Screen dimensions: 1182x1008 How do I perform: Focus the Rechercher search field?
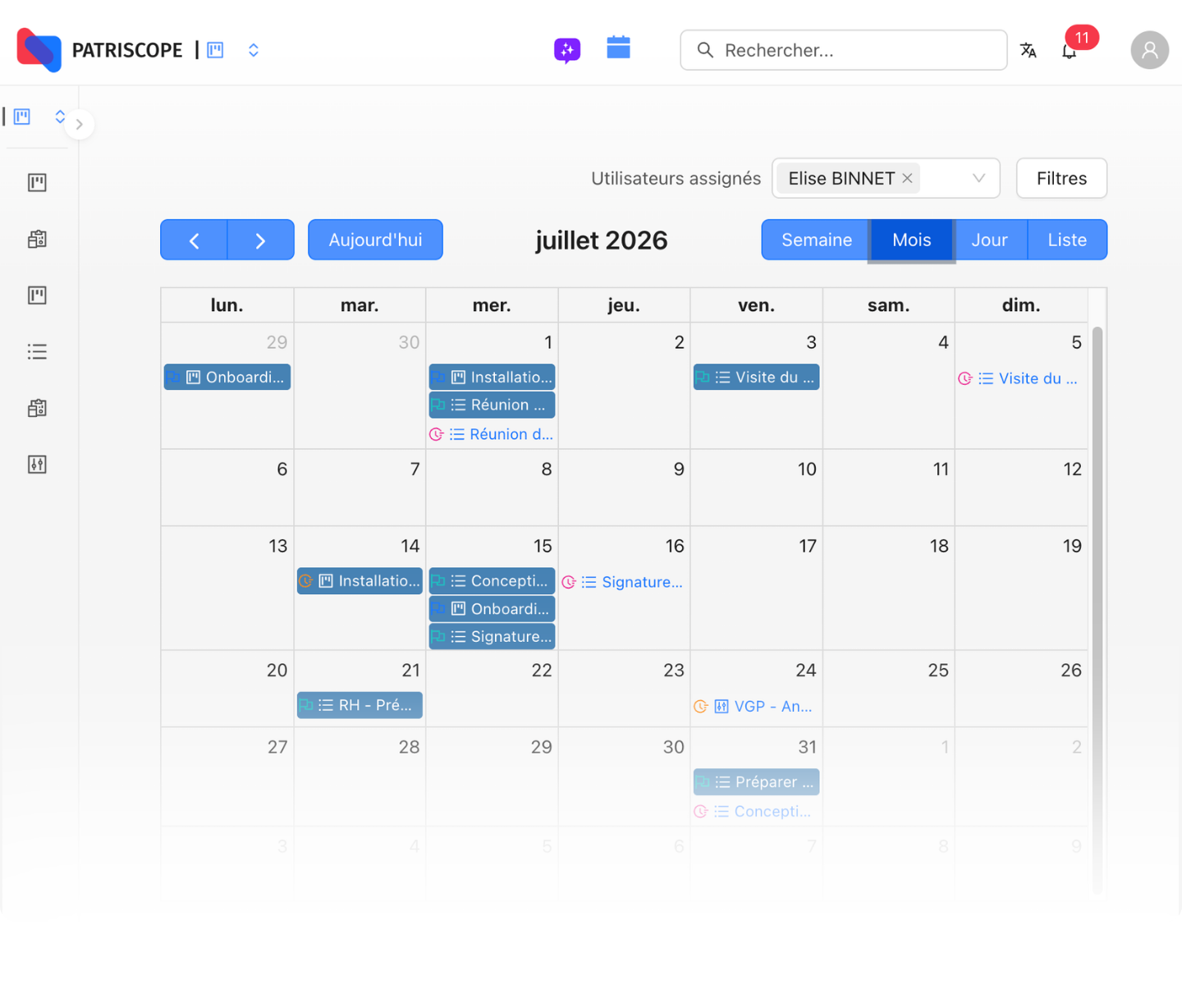pyautogui.click(x=843, y=50)
